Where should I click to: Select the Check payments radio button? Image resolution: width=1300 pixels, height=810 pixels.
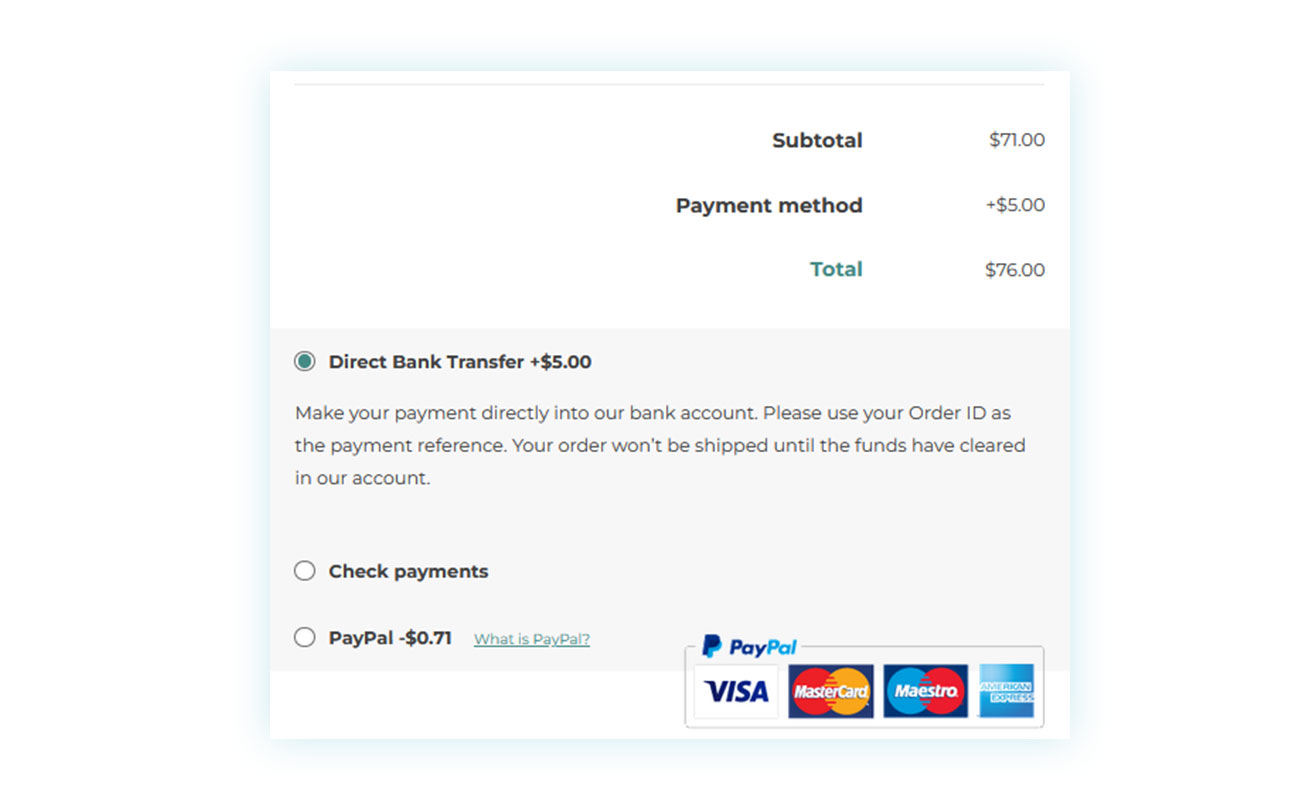[x=304, y=571]
